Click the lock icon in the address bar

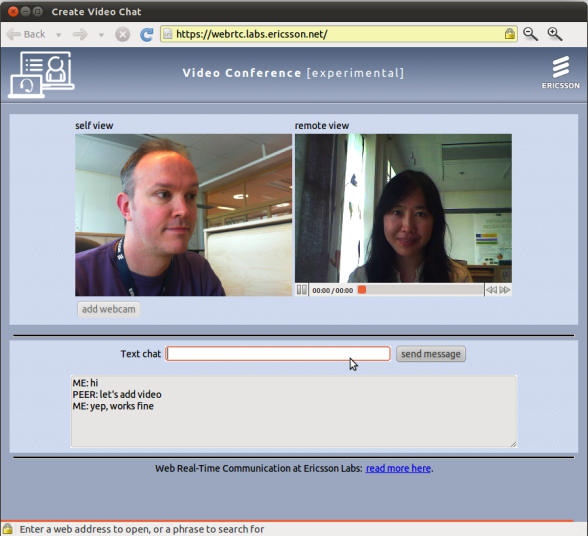[510, 34]
